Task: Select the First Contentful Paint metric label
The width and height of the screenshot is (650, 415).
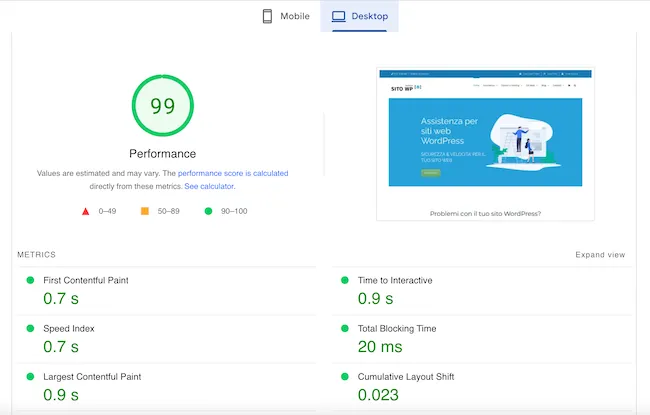Action: point(85,281)
